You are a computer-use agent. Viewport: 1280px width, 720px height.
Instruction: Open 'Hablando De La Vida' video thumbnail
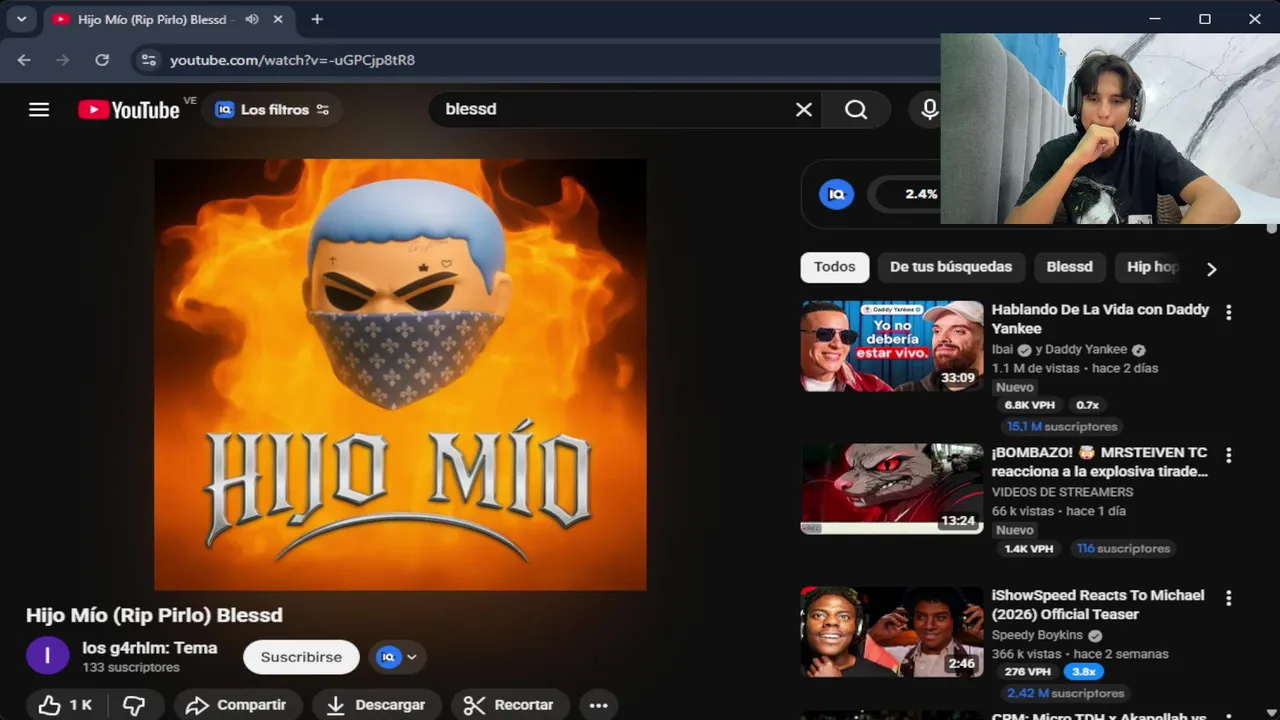[x=892, y=346]
